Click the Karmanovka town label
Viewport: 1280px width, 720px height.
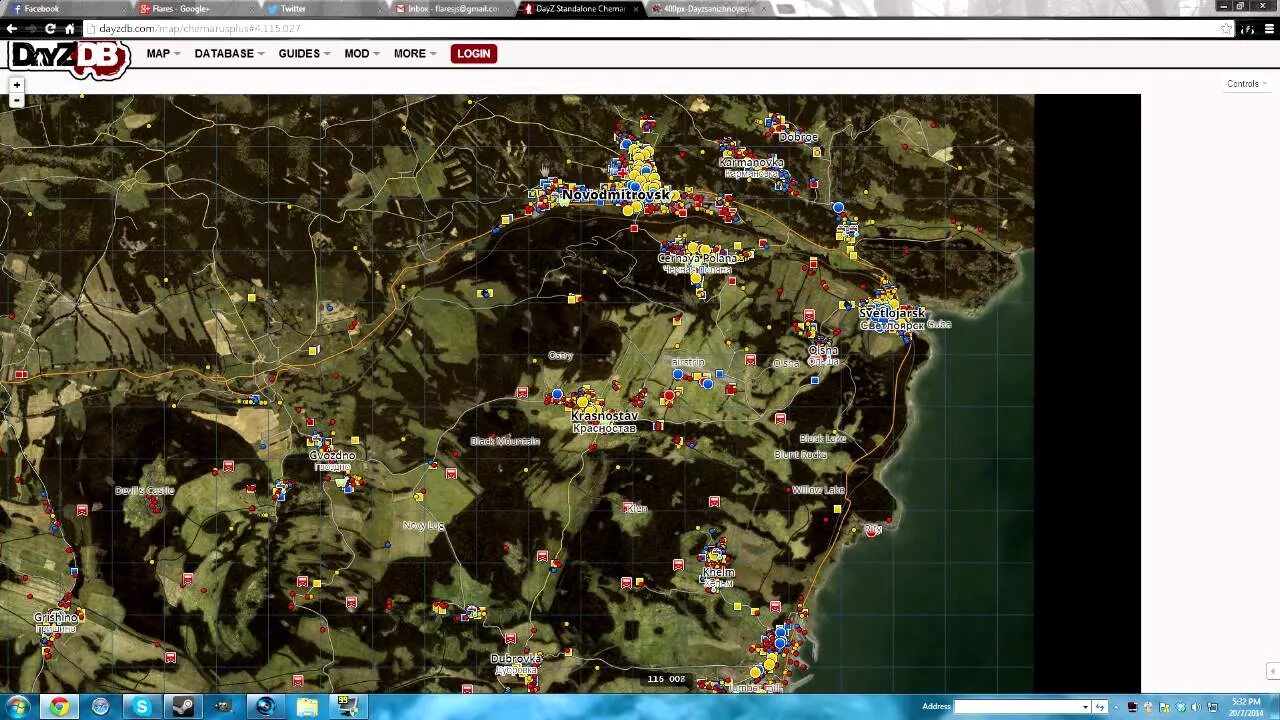(x=751, y=162)
